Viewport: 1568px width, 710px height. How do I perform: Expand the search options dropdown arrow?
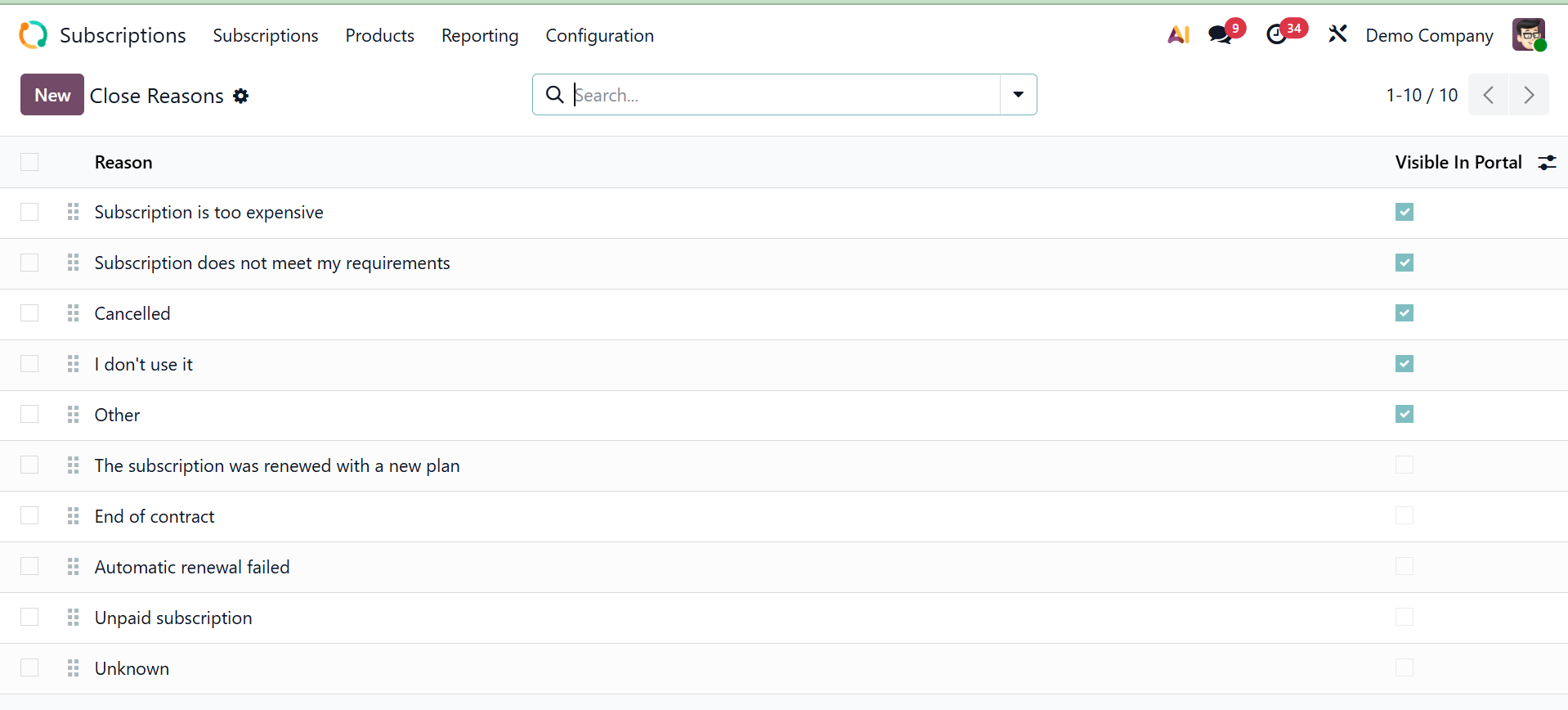click(1018, 95)
